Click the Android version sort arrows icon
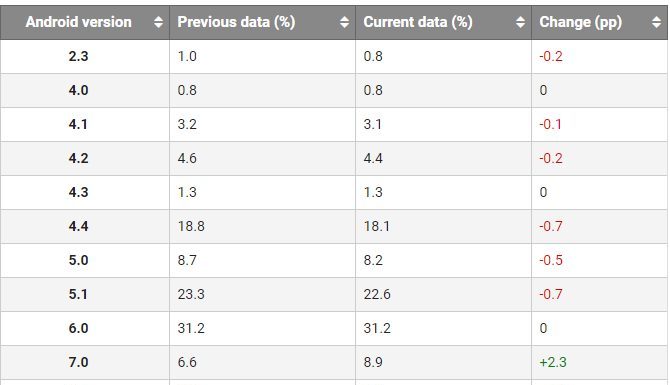 pyautogui.click(x=158, y=22)
